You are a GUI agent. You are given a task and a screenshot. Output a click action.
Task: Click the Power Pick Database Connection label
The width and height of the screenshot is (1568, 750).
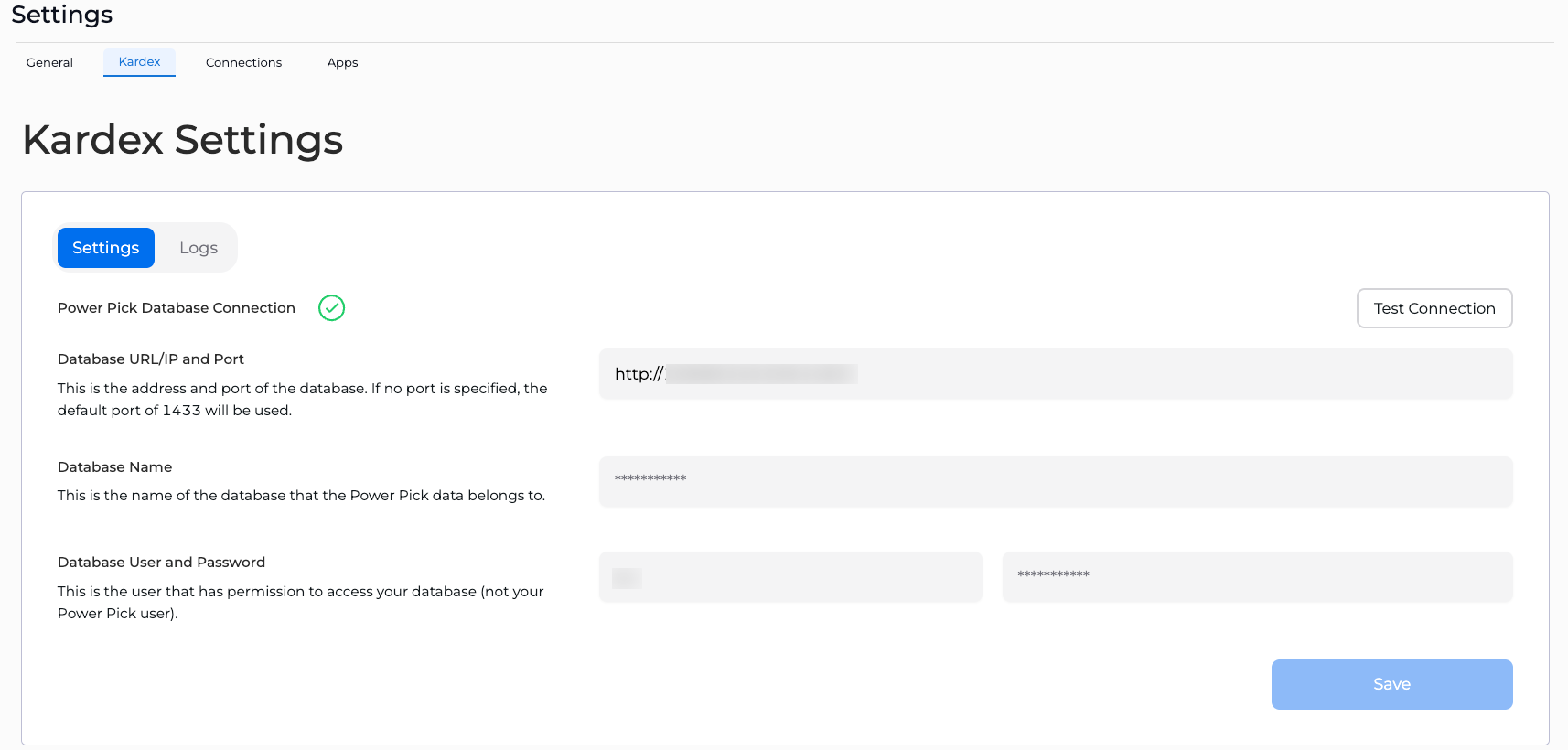tap(177, 308)
